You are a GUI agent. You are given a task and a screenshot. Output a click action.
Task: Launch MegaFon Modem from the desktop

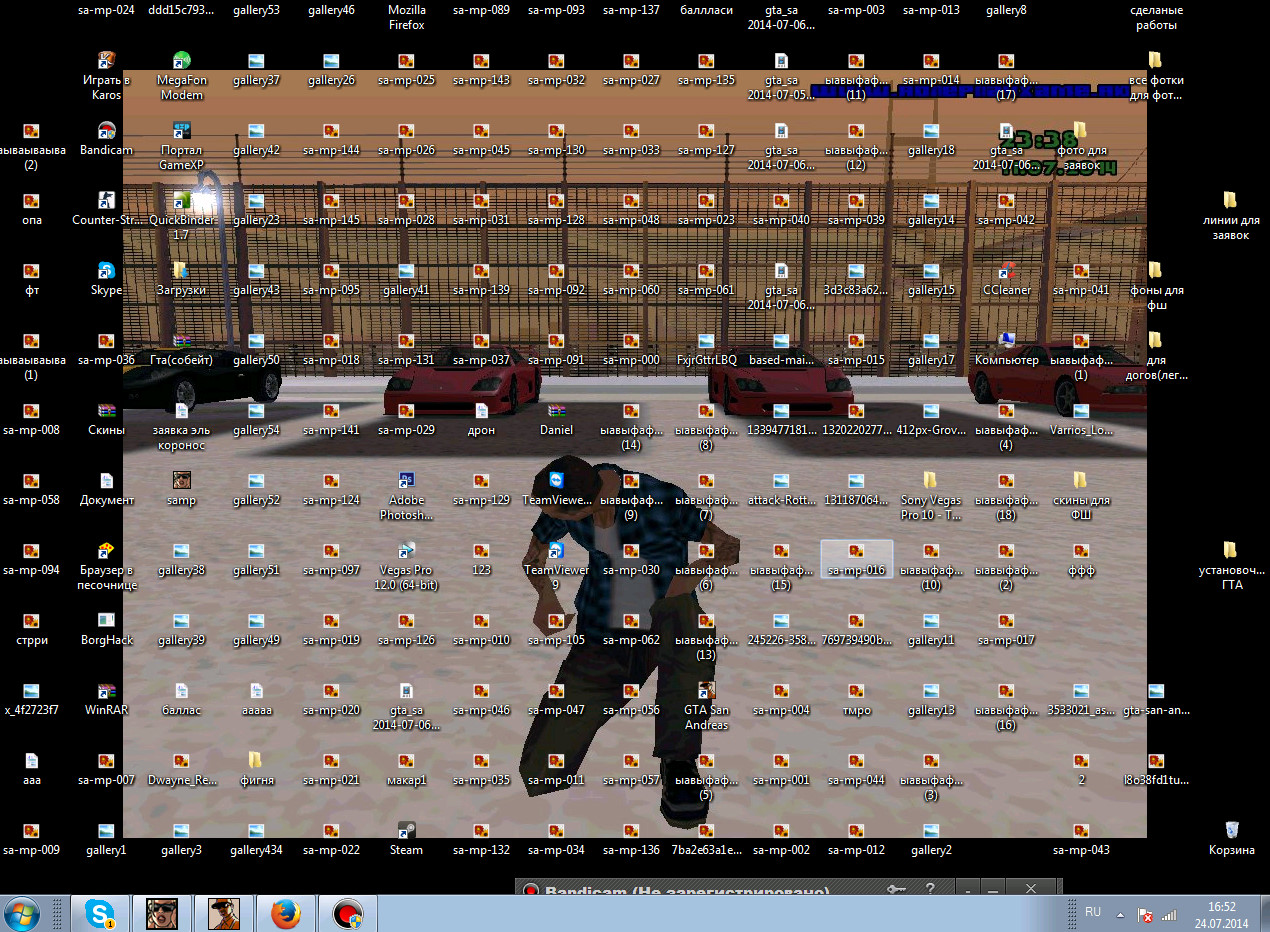pos(181,76)
